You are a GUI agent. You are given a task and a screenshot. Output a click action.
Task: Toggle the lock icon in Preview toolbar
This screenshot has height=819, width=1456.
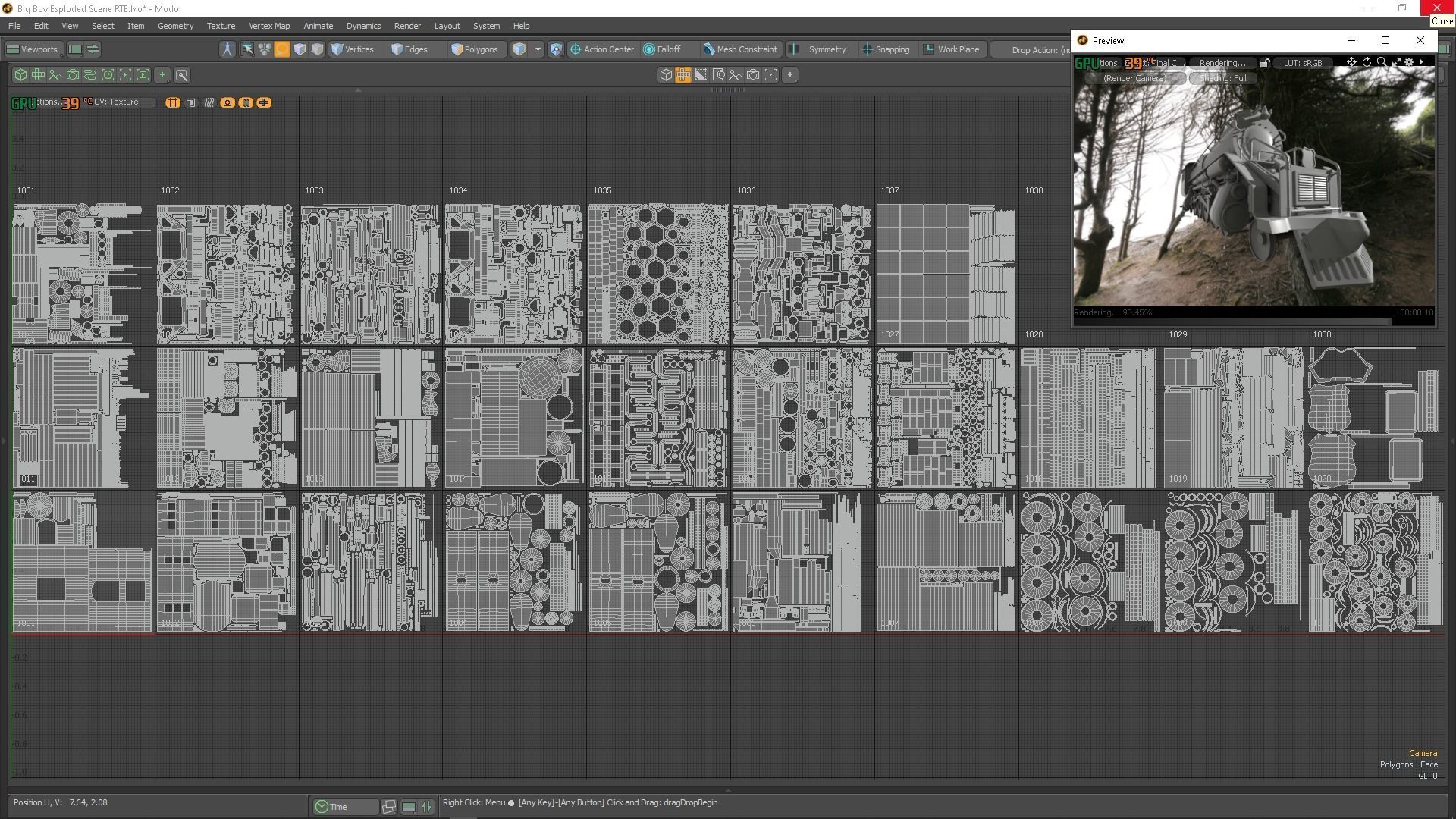1264,63
